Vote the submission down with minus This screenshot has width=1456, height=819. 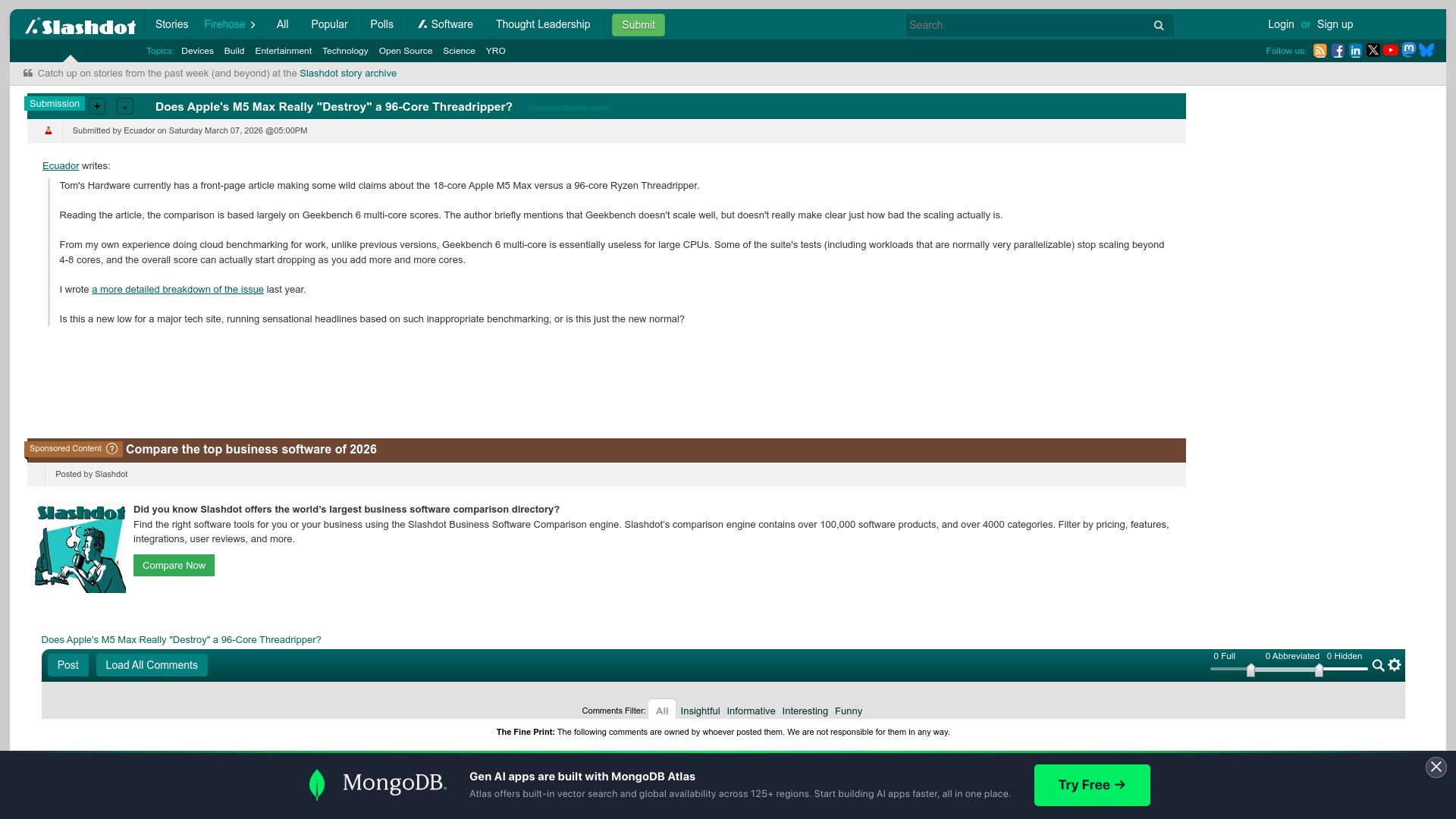tap(125, 107)
